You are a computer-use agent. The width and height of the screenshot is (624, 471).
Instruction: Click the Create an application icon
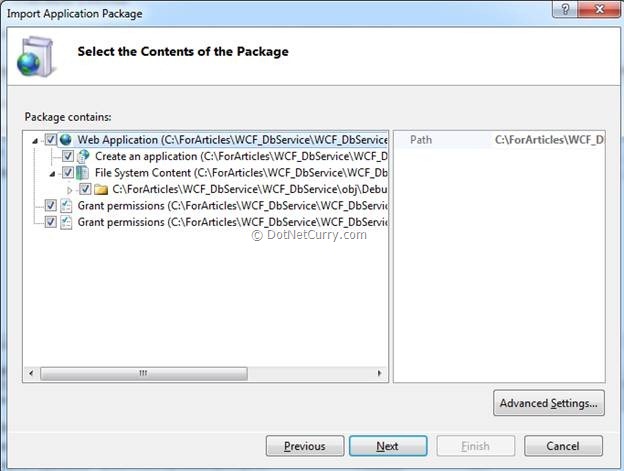coord(83,156)
